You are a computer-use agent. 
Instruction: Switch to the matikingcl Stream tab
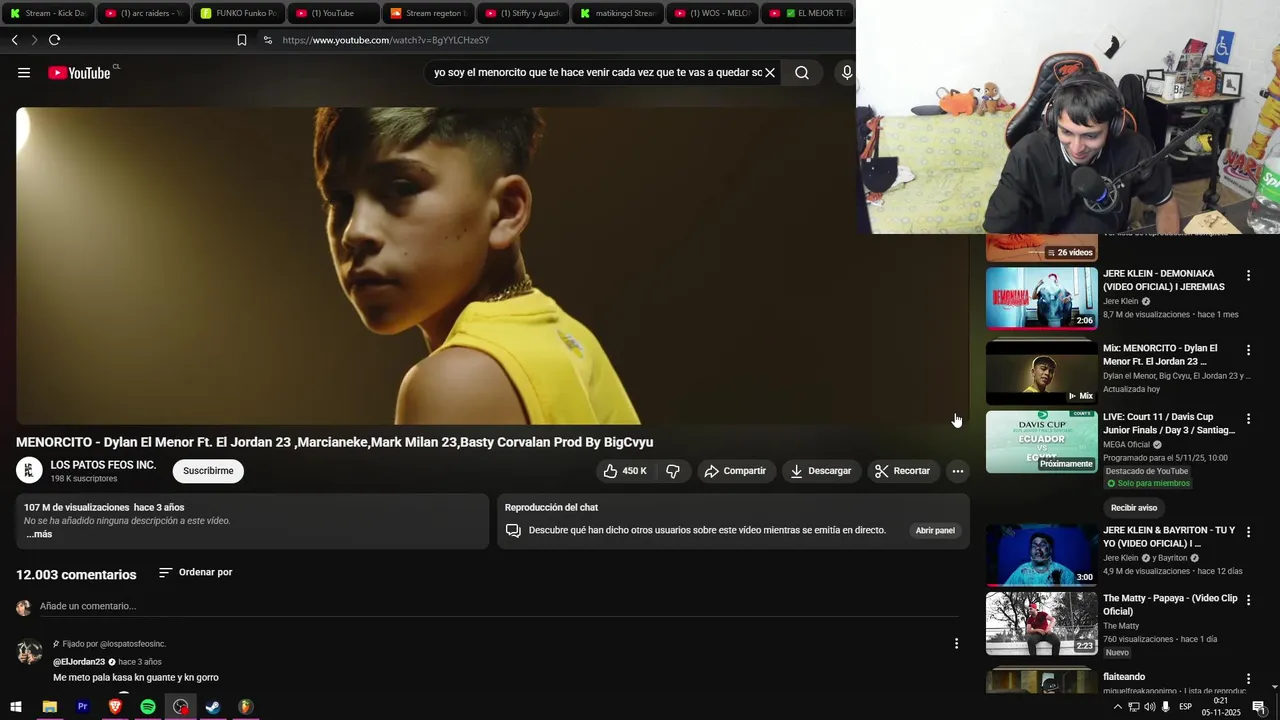tap(618, 13)
